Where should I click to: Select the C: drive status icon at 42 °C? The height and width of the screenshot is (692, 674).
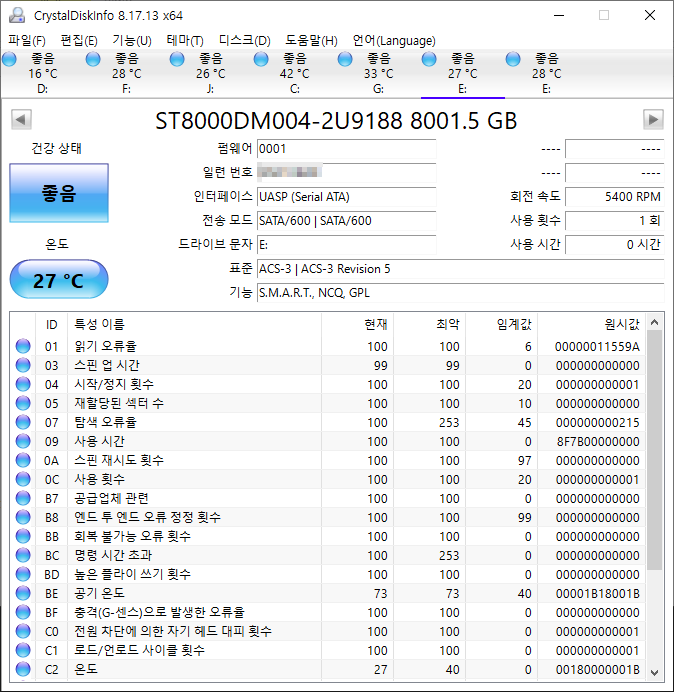261,59
